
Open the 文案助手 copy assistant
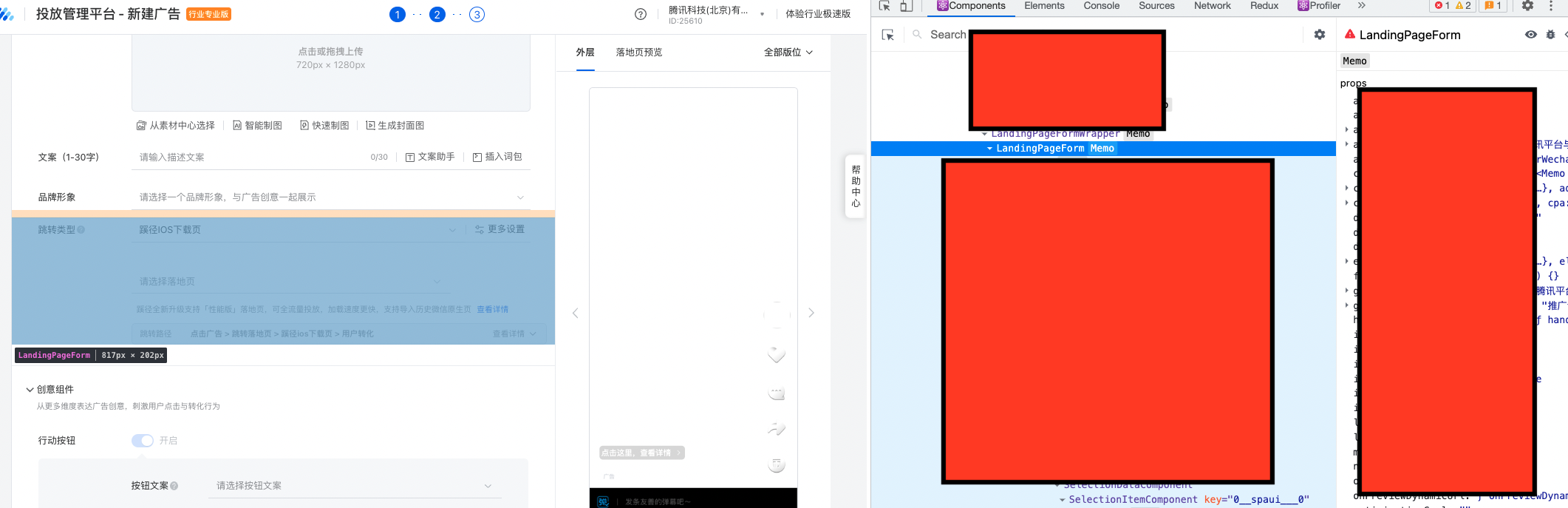430,157
